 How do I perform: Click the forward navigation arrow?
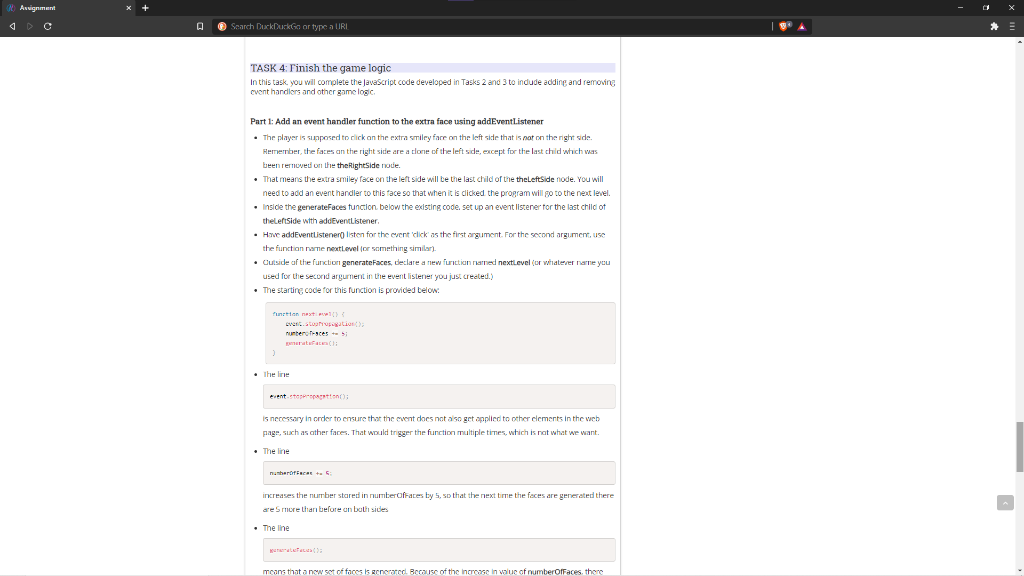point(29,27)
